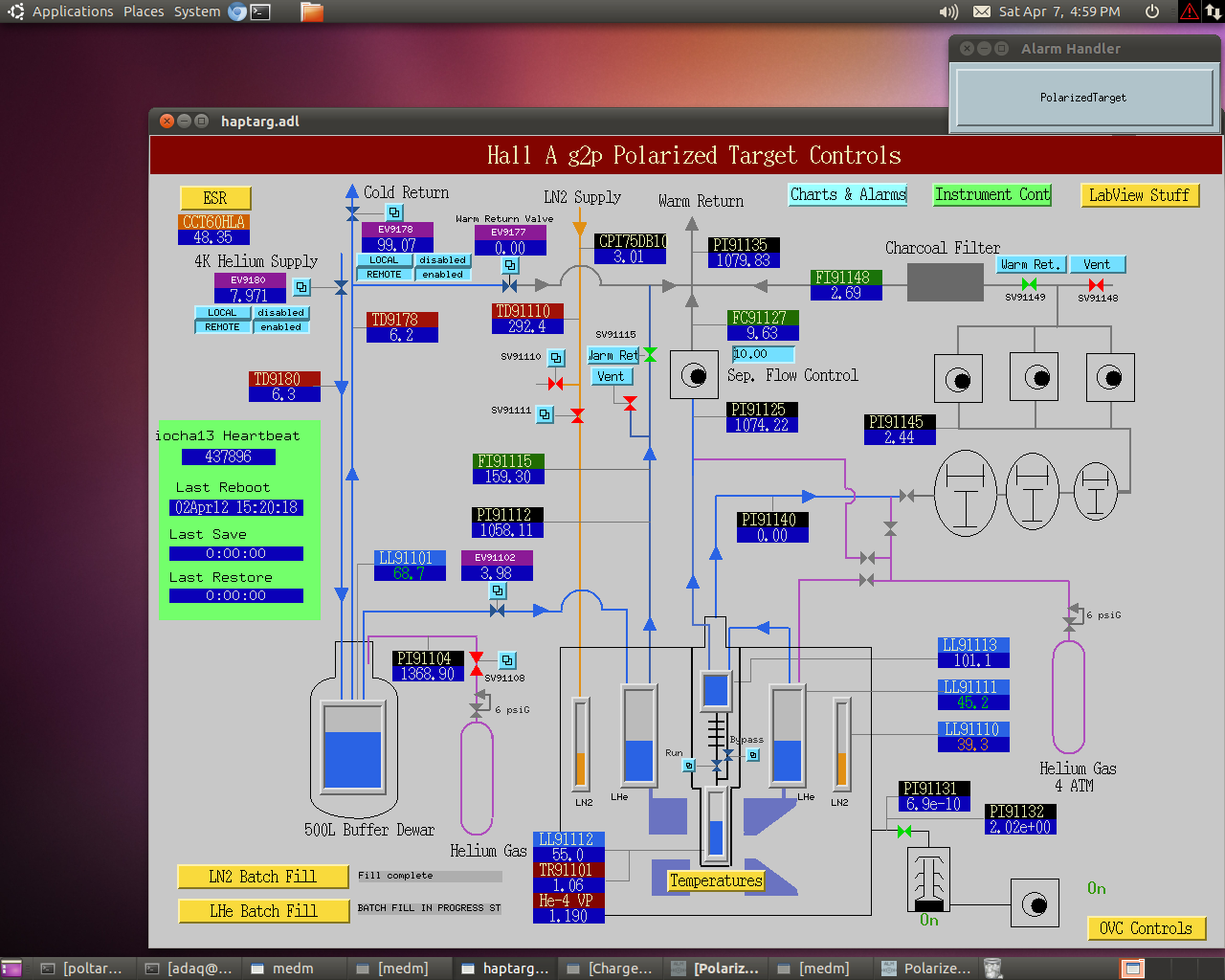
Task: Open the Applications menu
Action: [x=73, y=11]
